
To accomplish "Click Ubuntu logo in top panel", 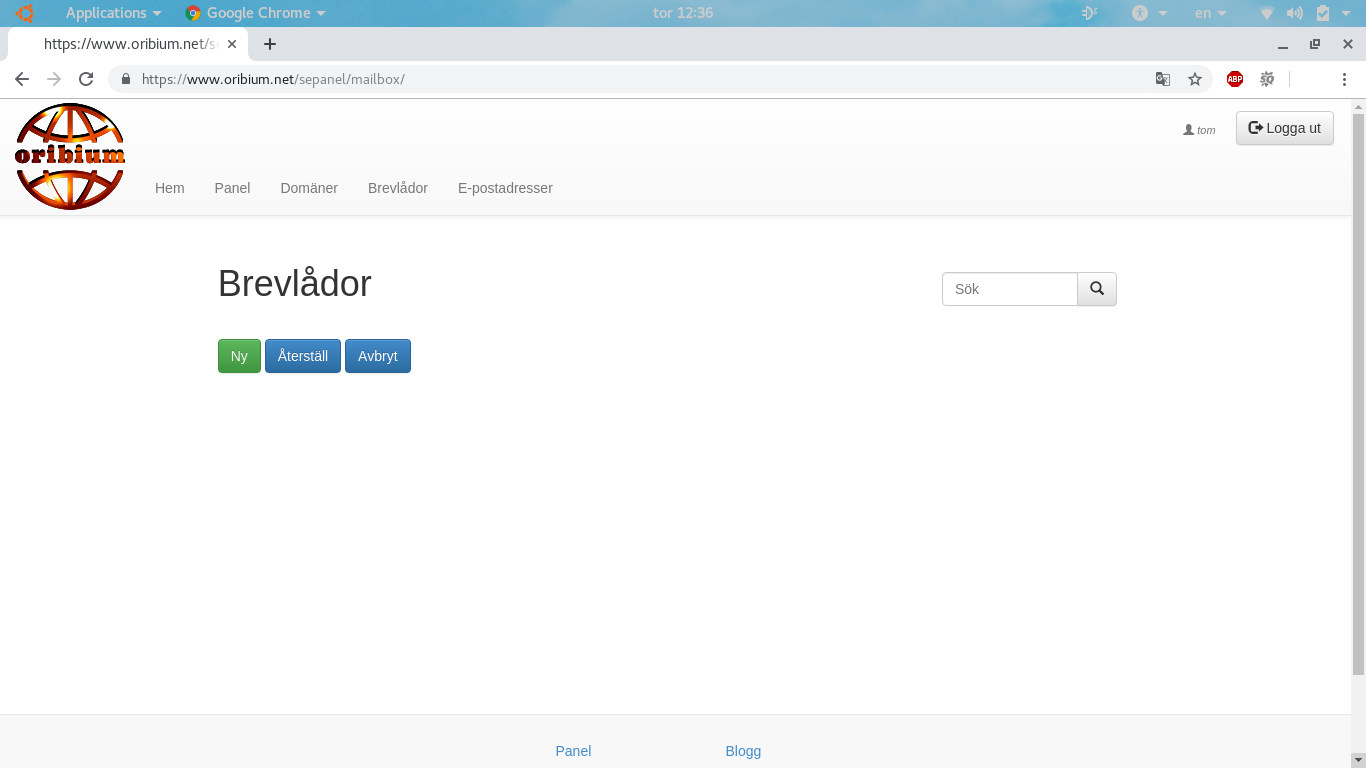I will click(25, 13).
